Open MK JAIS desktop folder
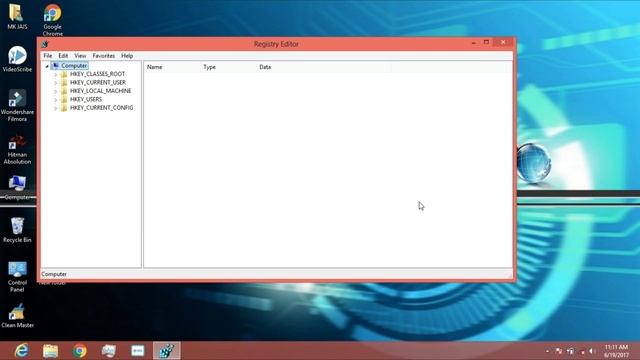 pyautogui.click(x=17, y=16)
